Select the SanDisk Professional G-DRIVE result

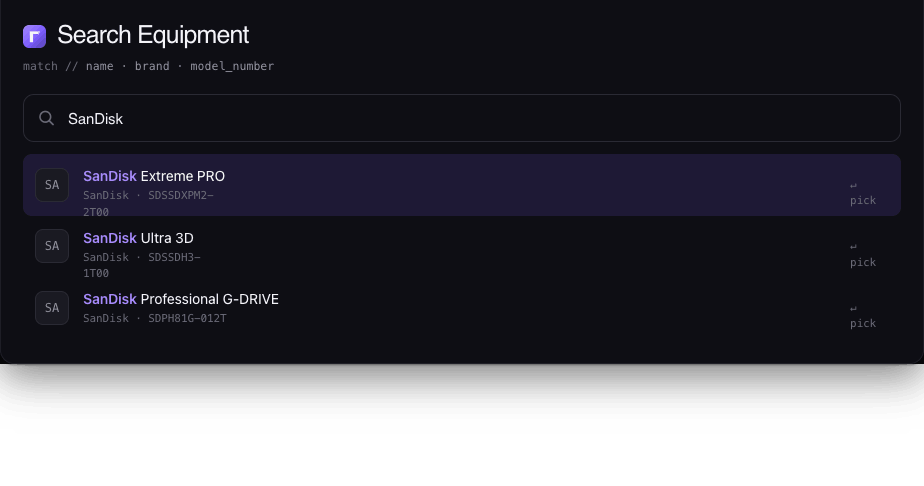click(462, 308)
